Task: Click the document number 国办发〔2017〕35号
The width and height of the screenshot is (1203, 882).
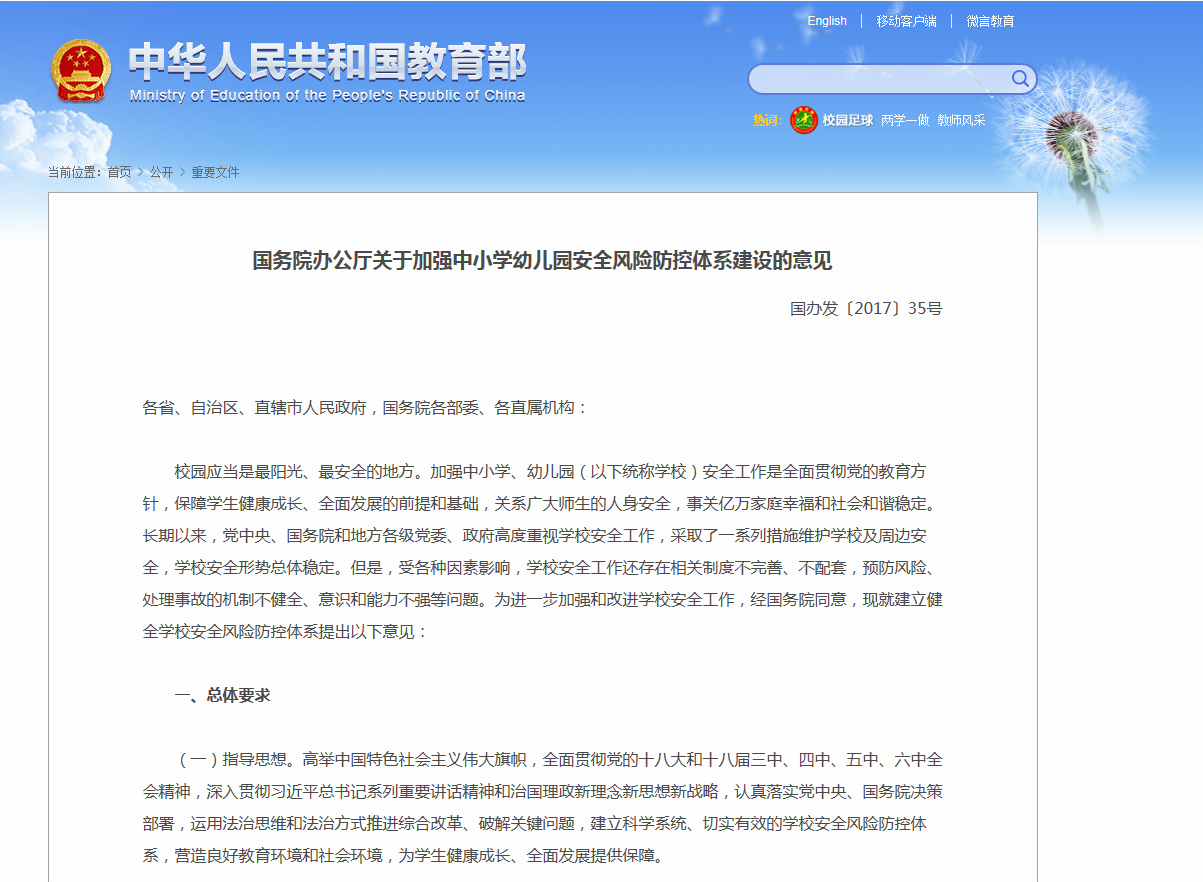Action: click(866, 308)
